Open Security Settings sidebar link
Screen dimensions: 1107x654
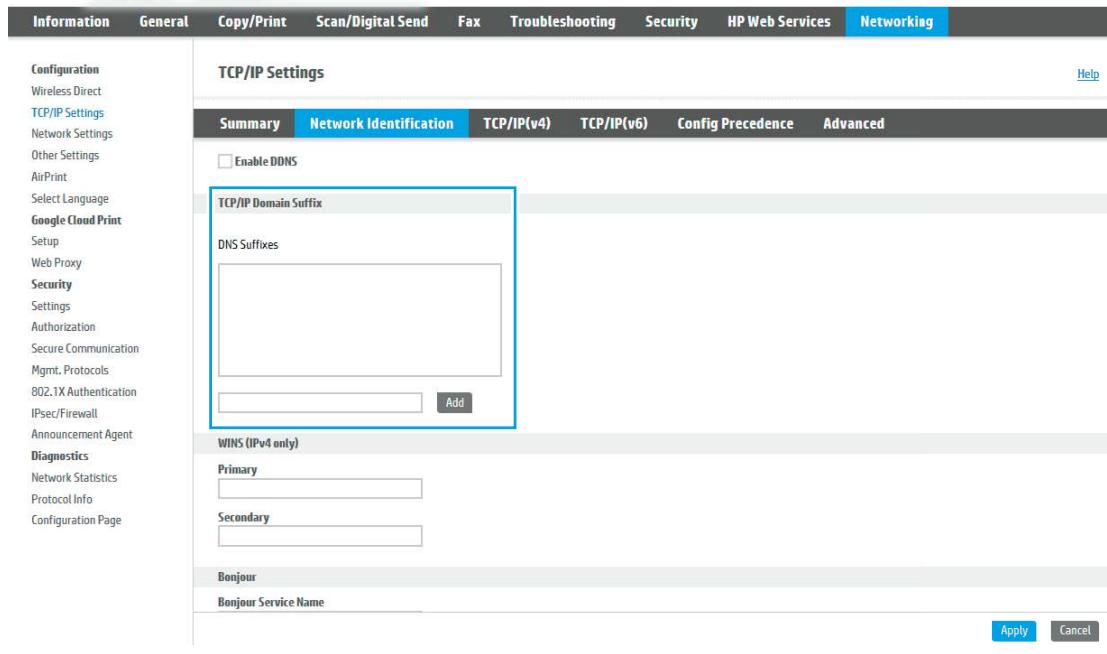click(x=51, y=307)
